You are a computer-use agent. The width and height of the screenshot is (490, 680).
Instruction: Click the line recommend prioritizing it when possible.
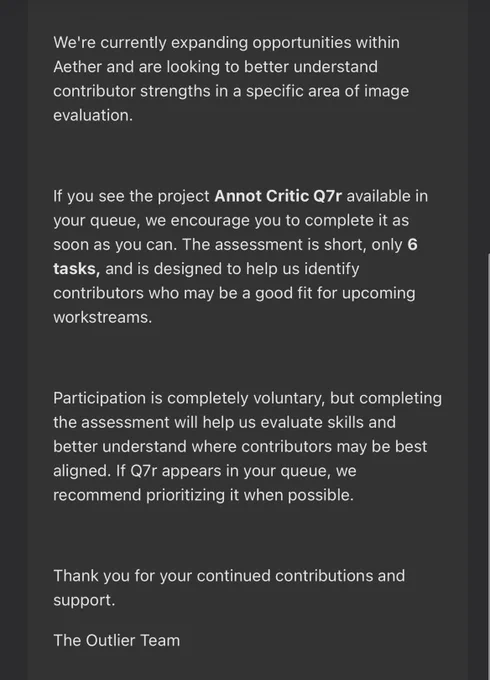203,495
